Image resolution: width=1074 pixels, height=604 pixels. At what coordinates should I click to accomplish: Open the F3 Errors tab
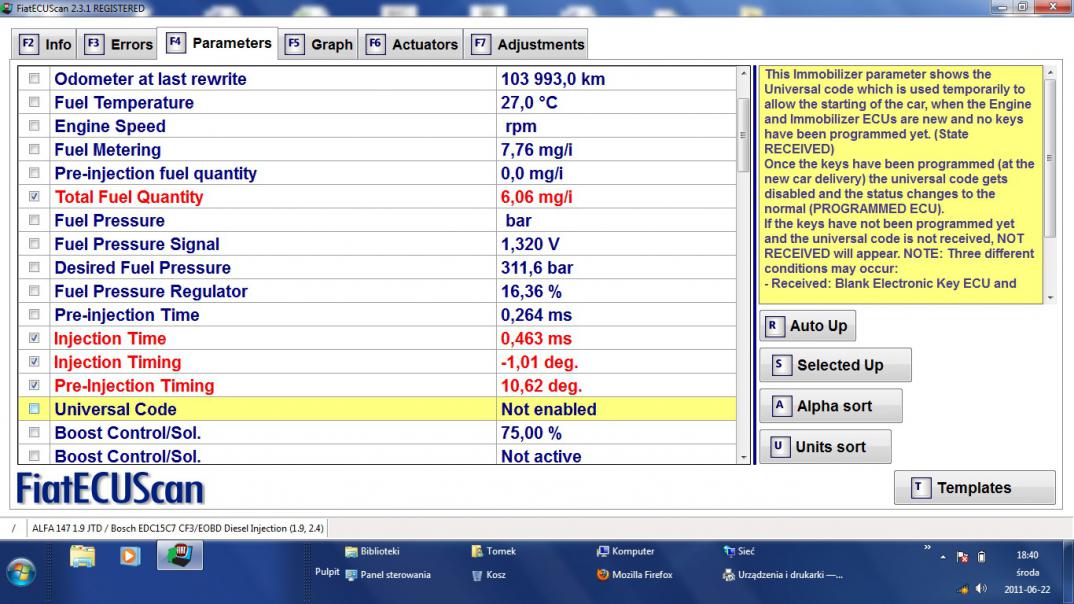118,45
